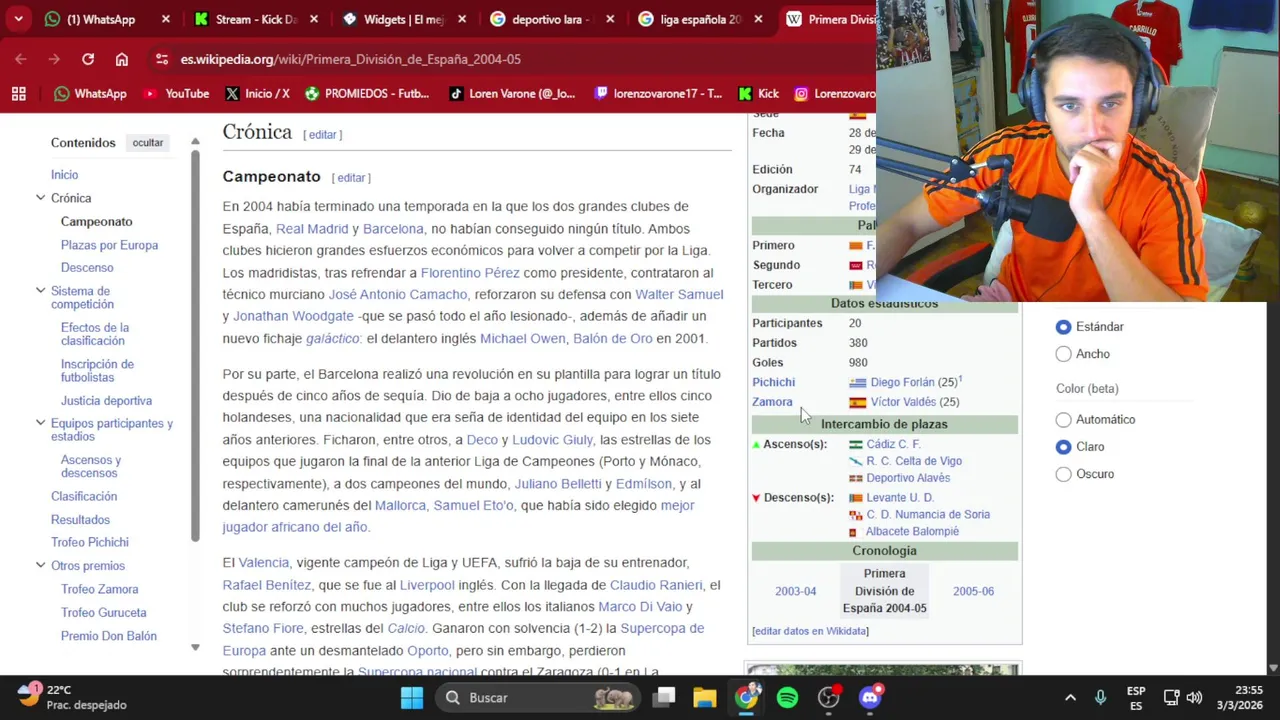1280x720 pixels.
Task: Click the browser forward arrow
Action: pos(54,59)
